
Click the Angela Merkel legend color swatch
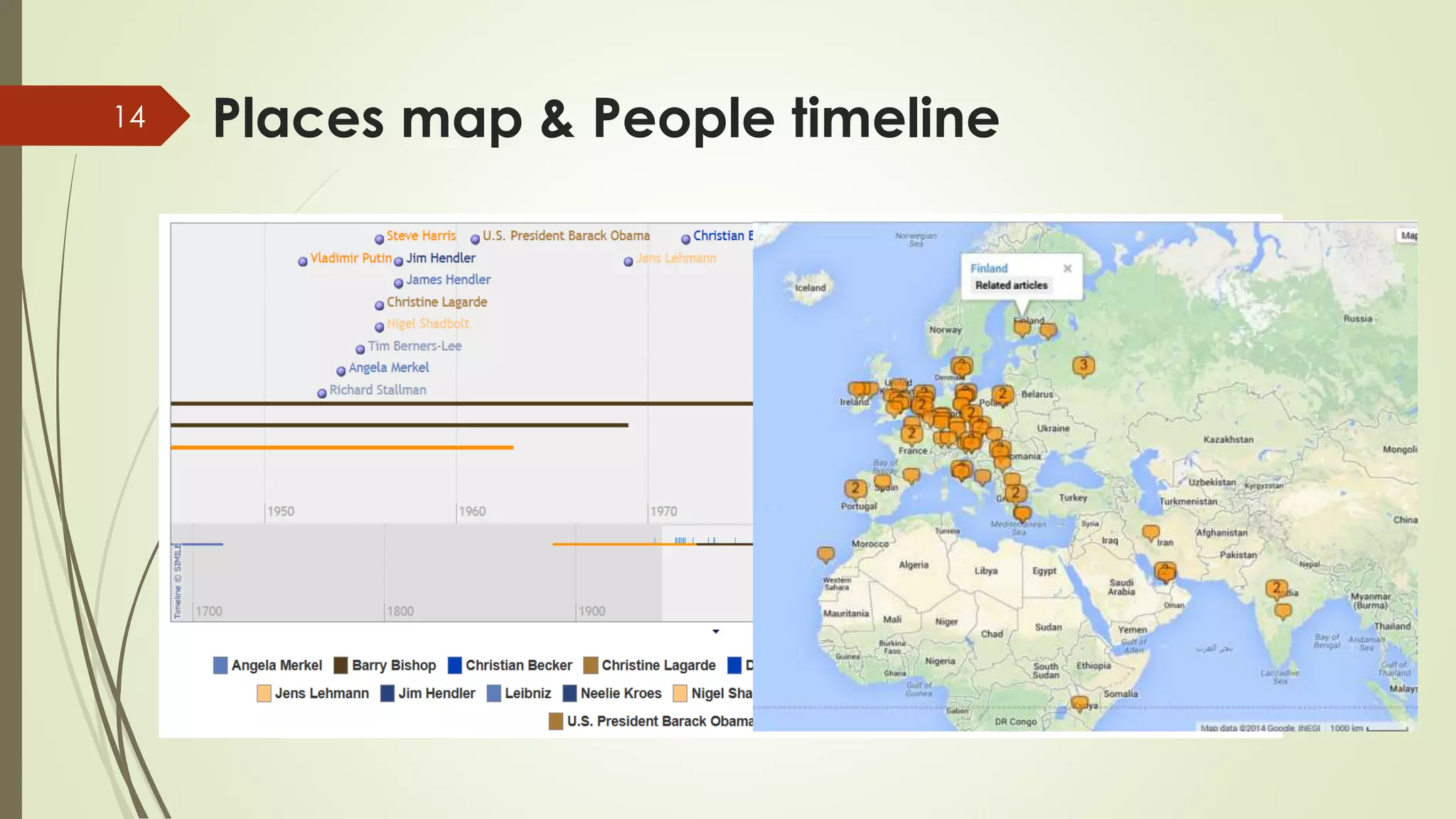click(x=220, y=665)
